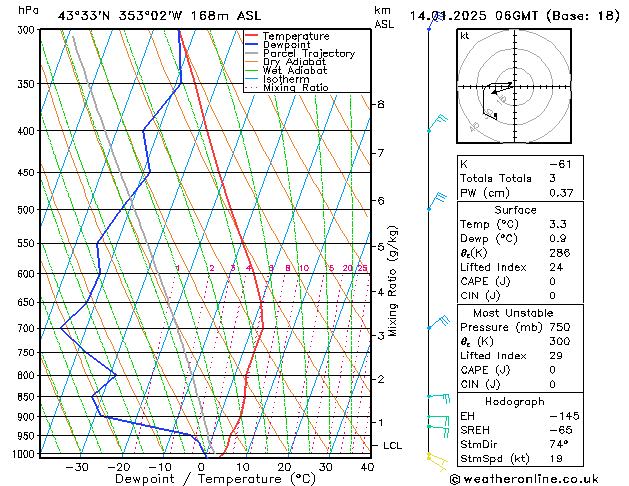Click the Totals Totals label

coord(496,178)
